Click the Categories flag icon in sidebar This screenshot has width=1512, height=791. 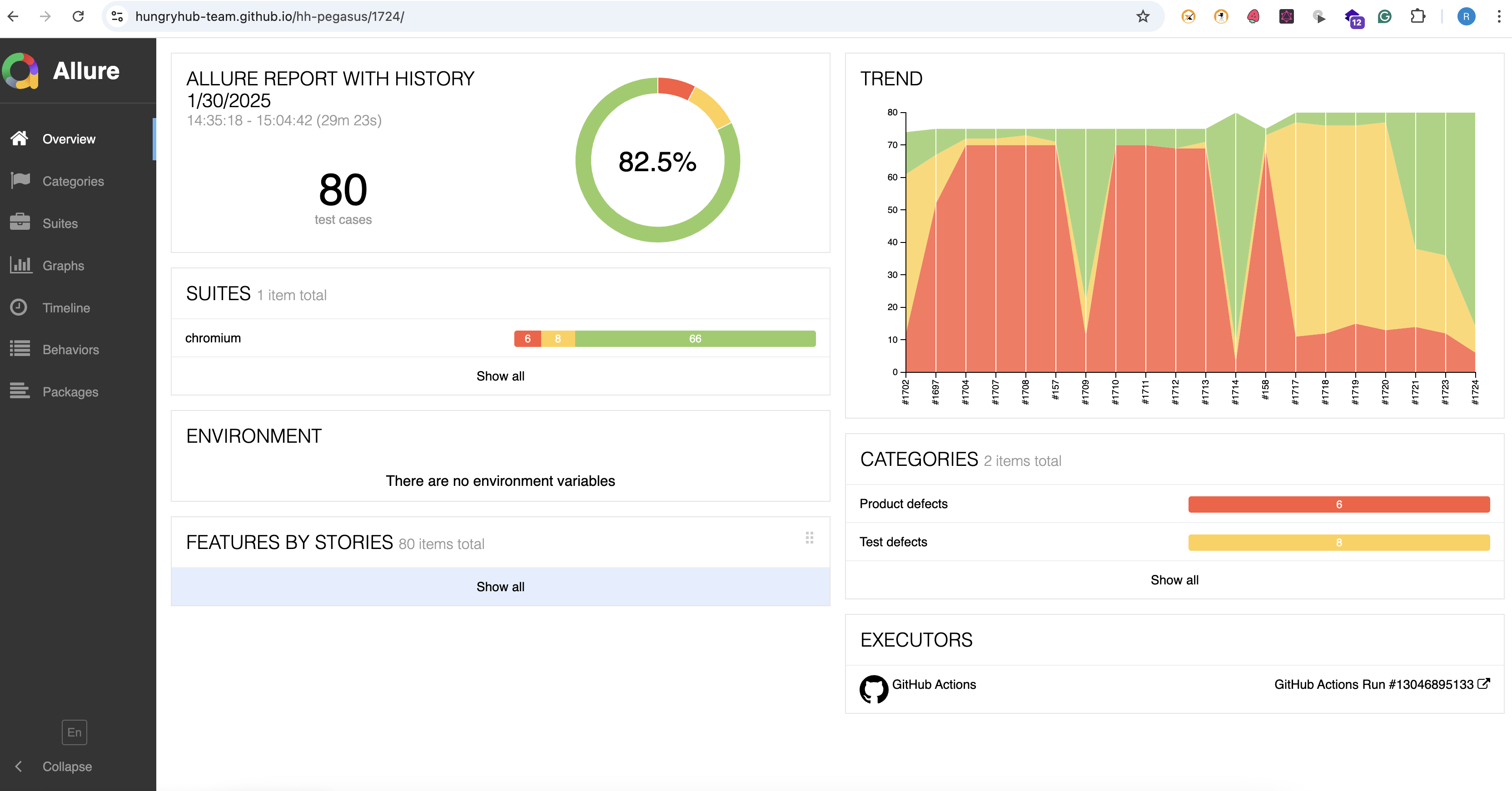20,181
